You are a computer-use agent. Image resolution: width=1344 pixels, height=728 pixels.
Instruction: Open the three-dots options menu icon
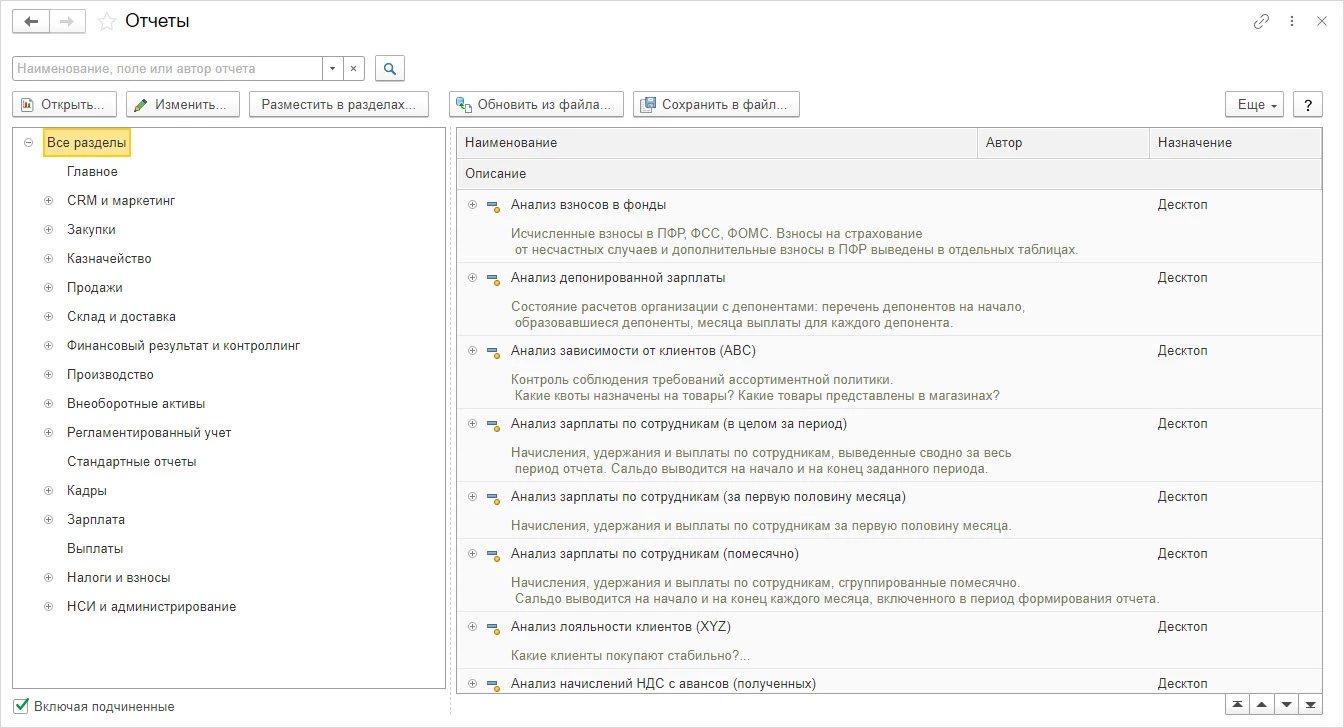tap(1292, 21)
